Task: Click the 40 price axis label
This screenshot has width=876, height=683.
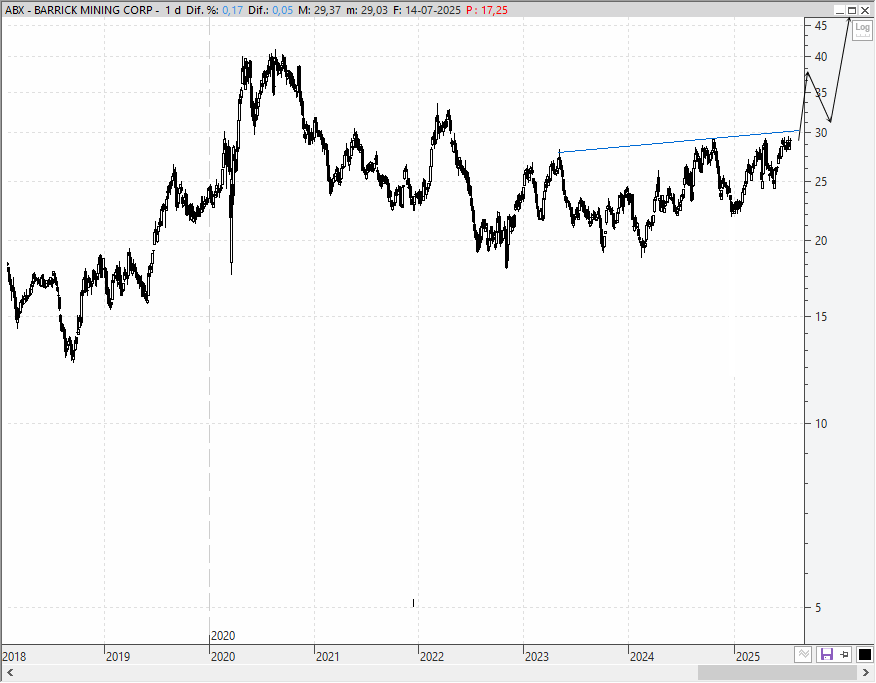Action: click(x=821, y=56)
